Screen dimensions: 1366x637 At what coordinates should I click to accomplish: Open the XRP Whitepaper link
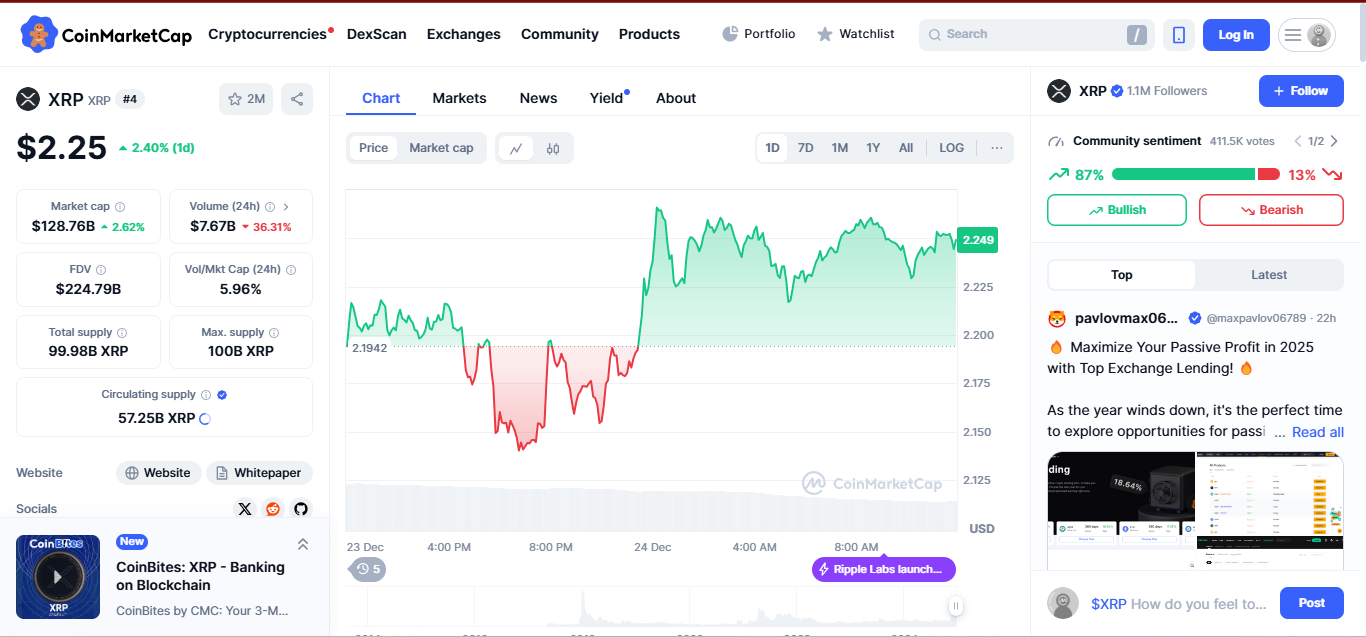[x=260, y=473]
